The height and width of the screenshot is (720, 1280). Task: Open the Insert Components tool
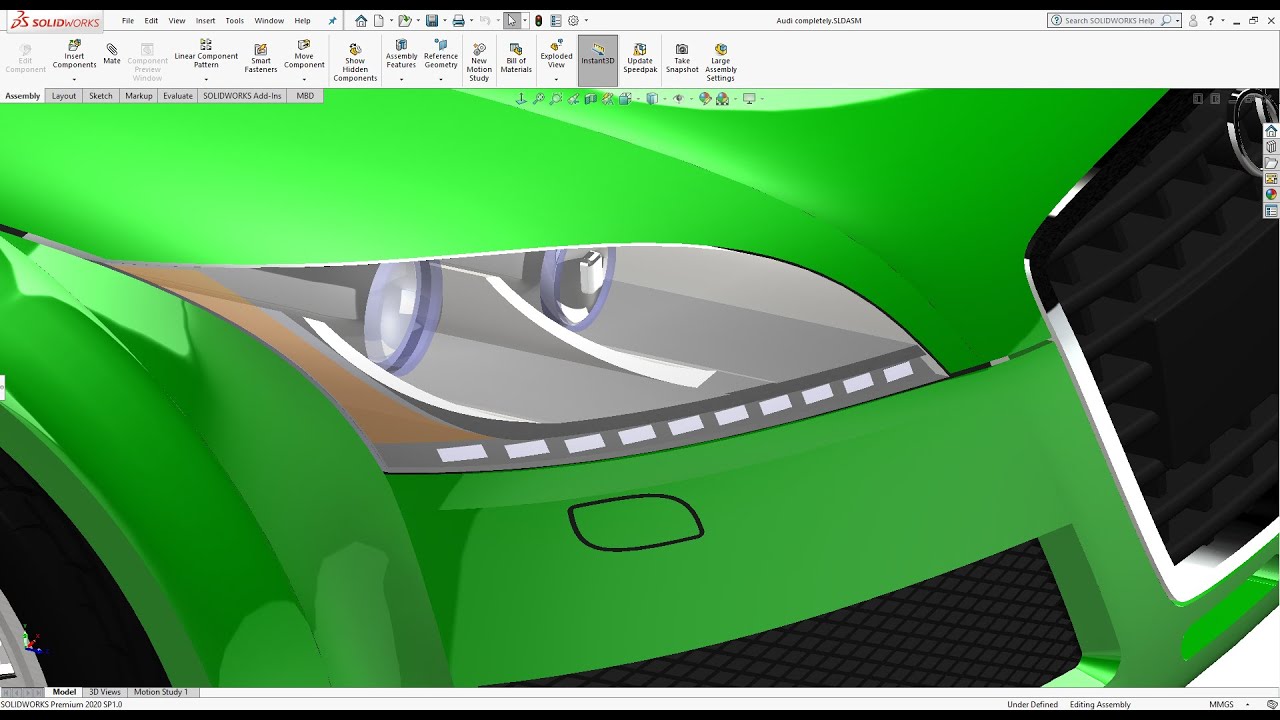[x=74, y=55]
